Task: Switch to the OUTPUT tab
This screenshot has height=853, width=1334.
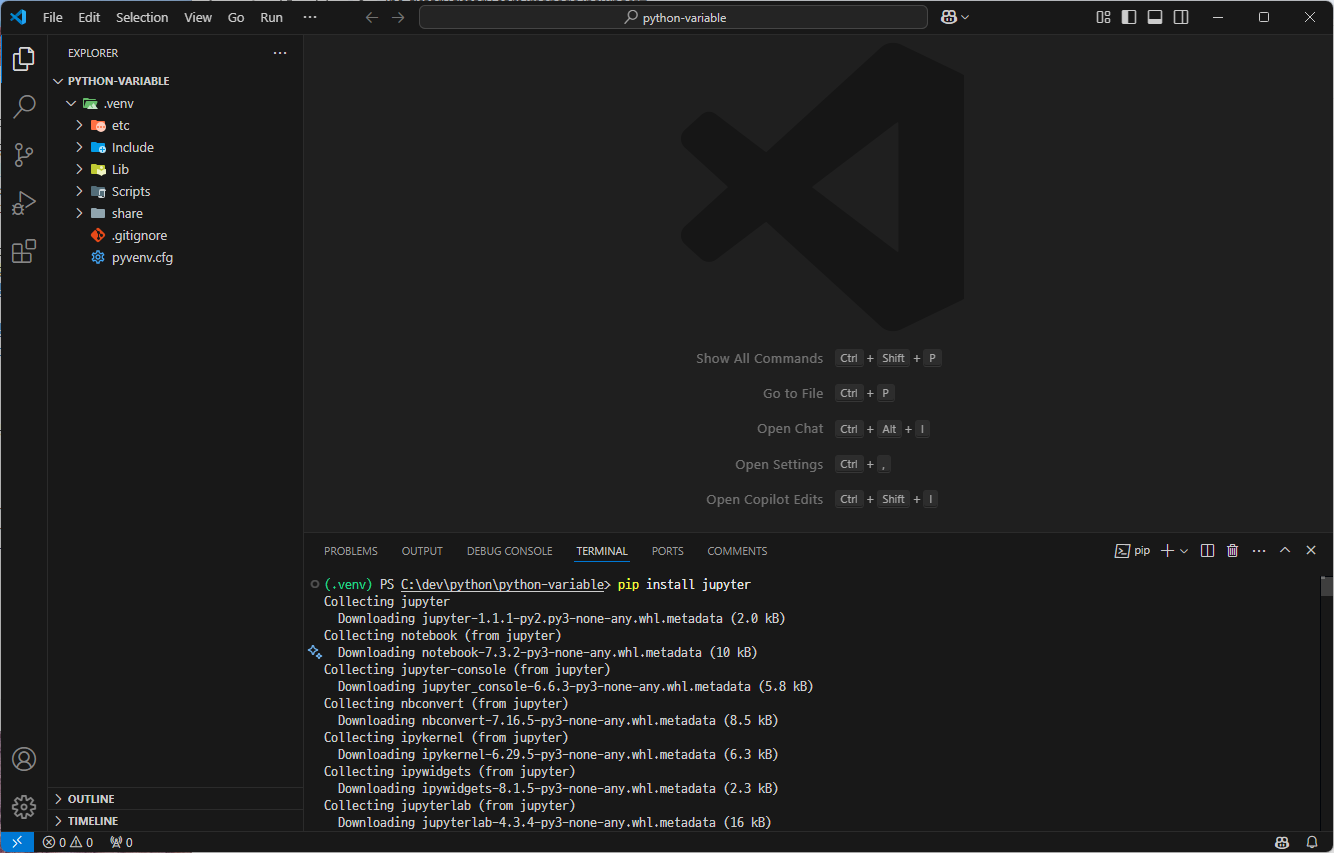Action: point(422,551)
